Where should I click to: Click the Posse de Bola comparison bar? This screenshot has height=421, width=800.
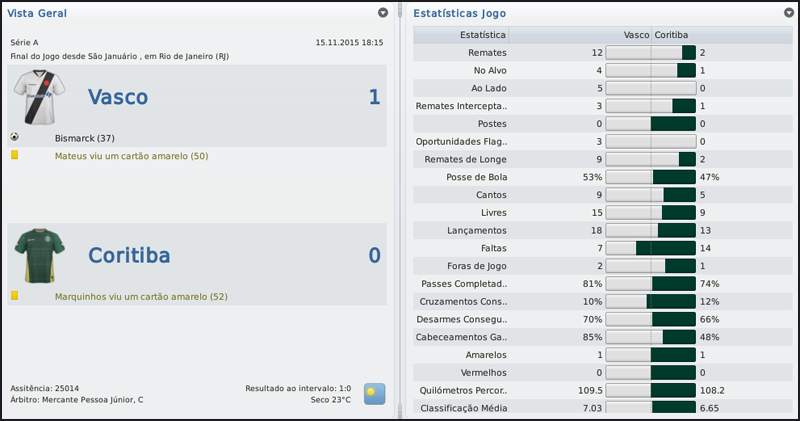[650, 177]
